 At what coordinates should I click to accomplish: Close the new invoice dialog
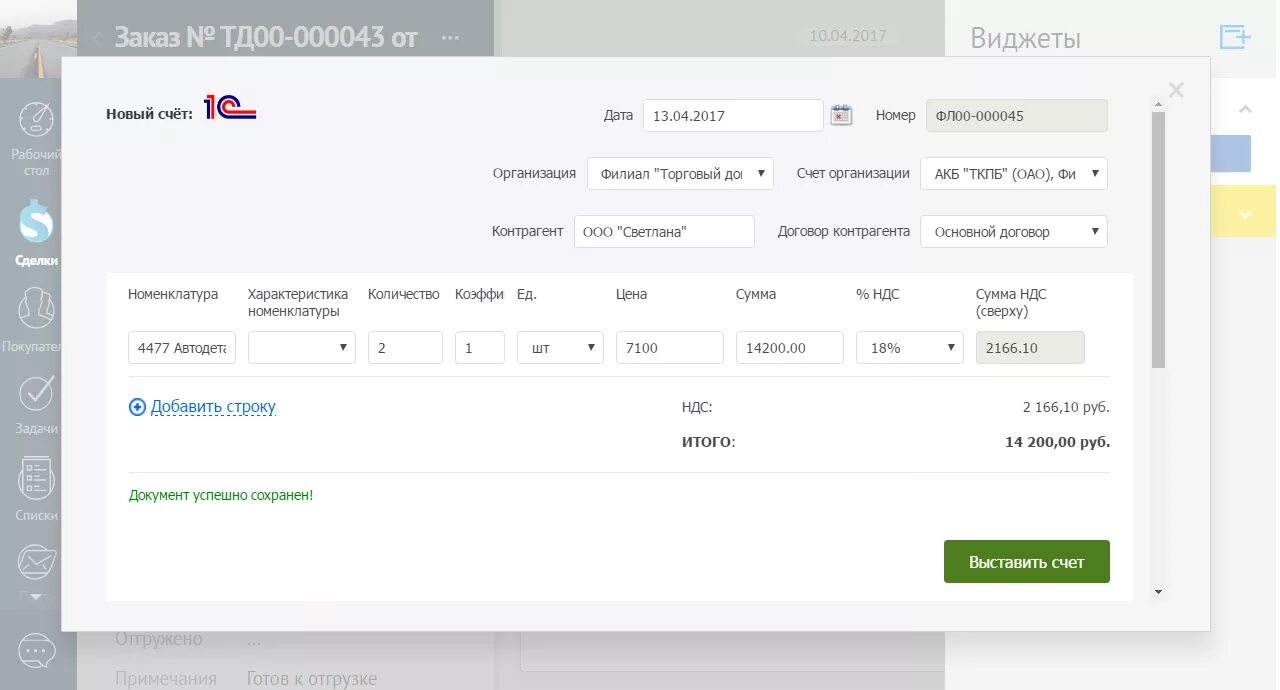[x=1176, y=90]
